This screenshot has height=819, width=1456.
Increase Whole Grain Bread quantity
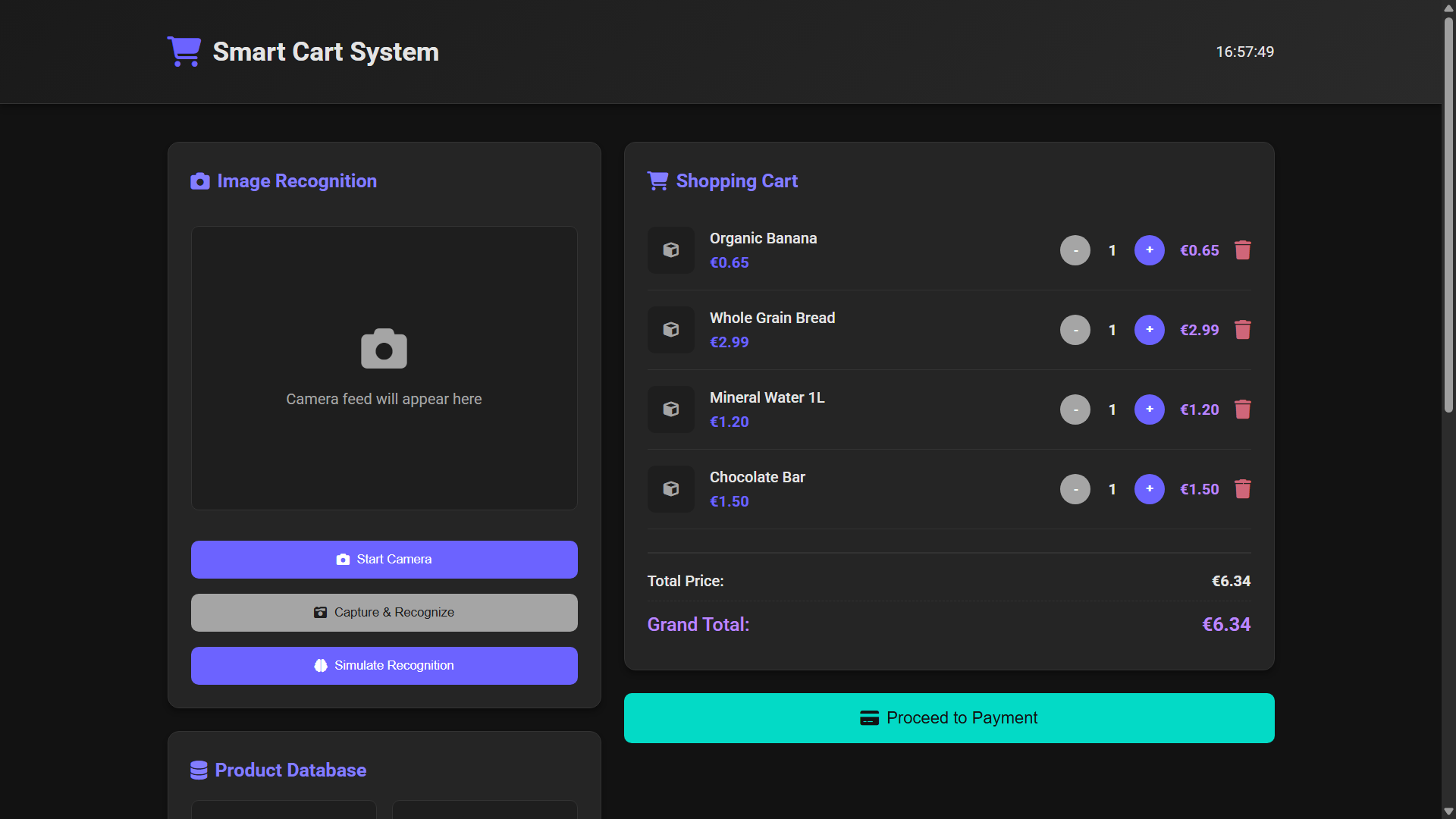click(x=1150, y=330)
